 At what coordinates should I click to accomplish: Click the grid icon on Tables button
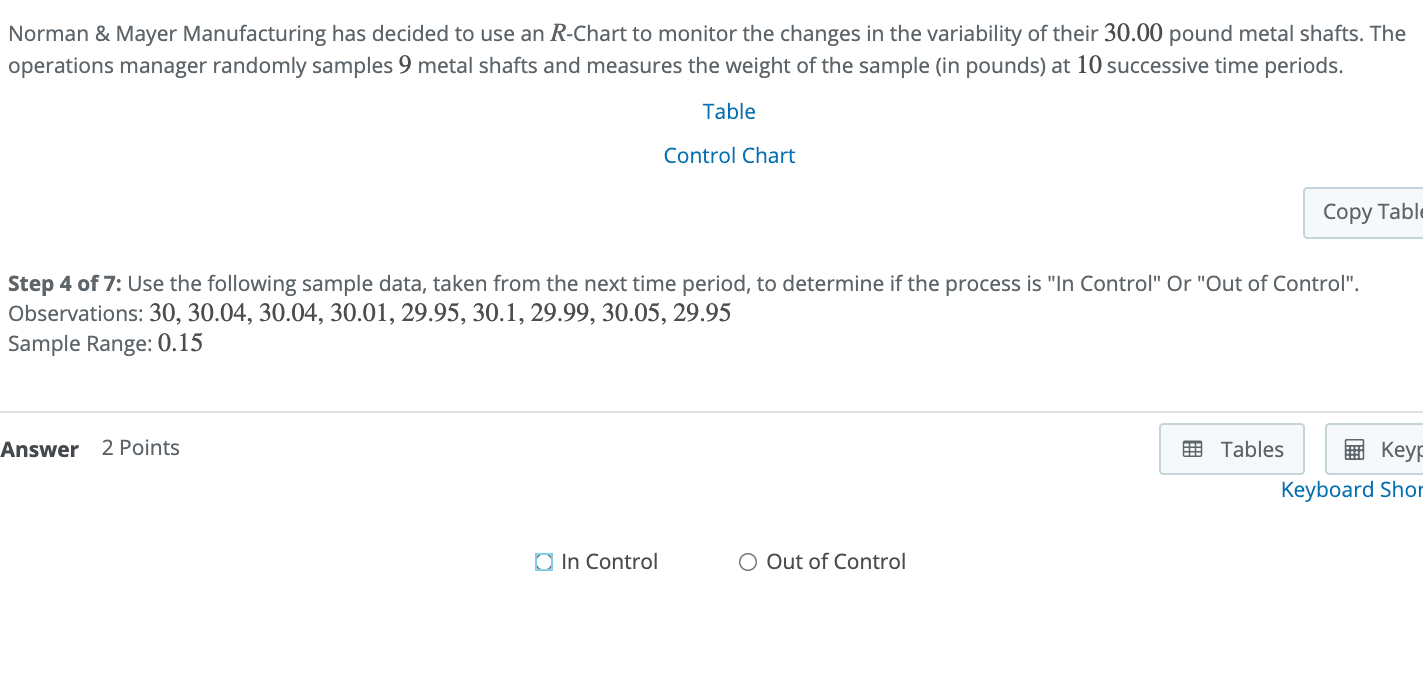point(1192,450)
